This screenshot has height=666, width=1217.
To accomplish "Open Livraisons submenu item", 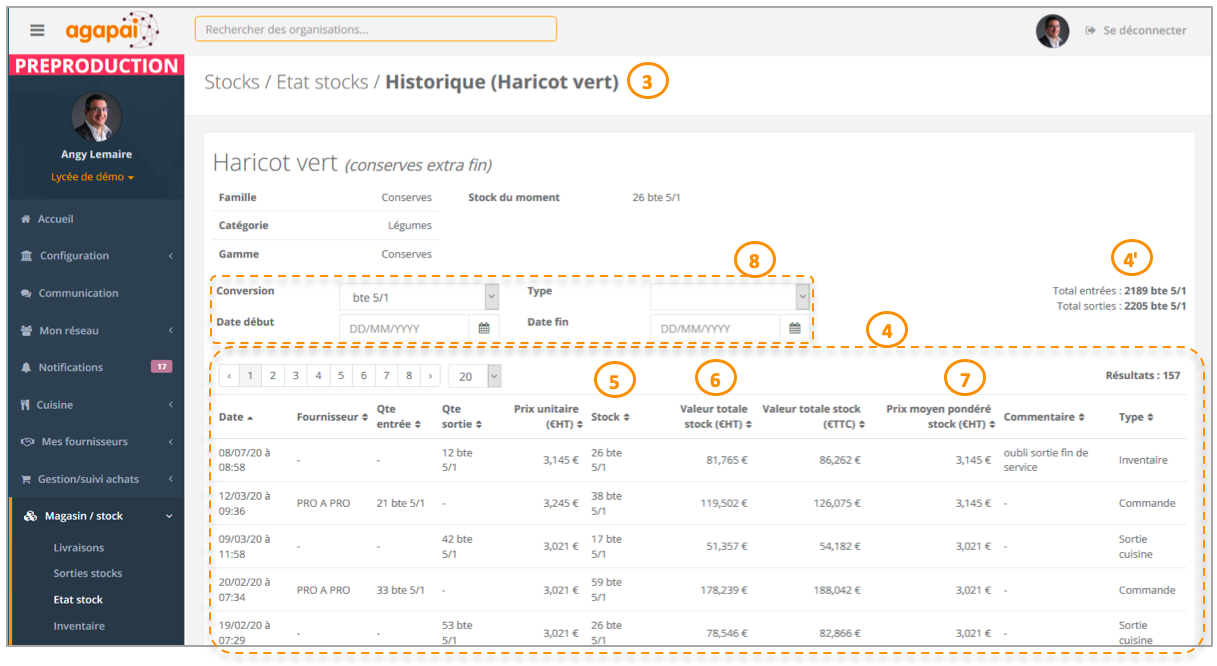I will click(78, 548).
